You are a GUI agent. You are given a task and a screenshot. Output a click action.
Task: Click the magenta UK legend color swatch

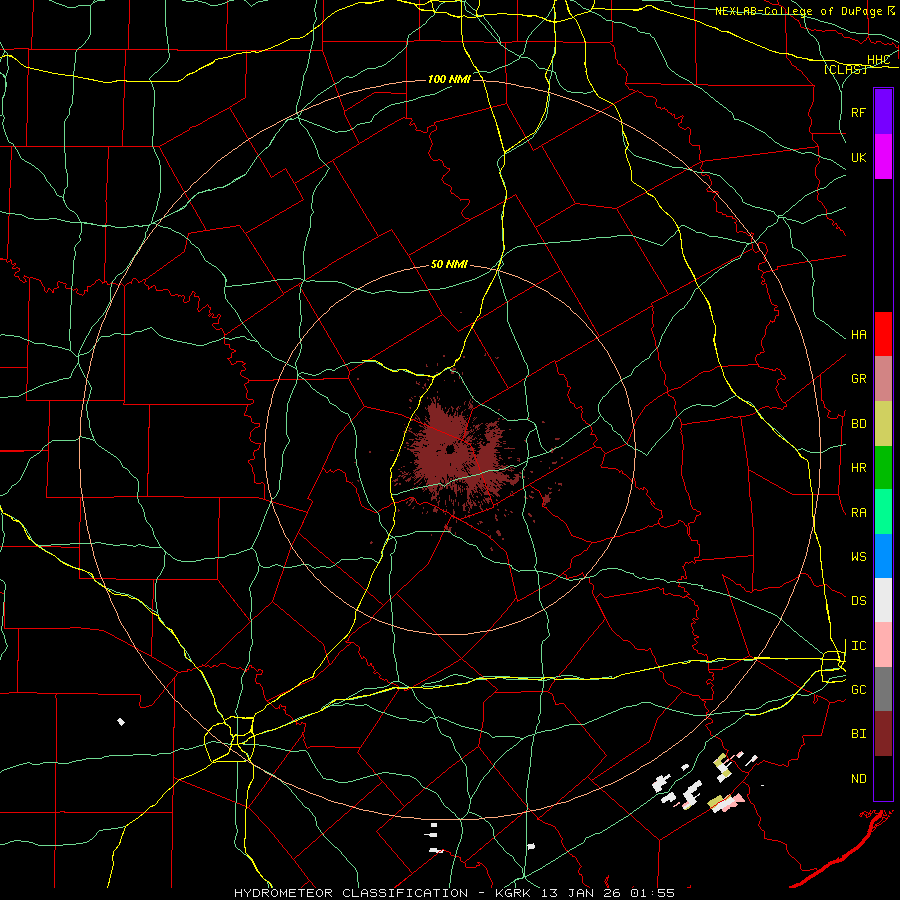883,157
